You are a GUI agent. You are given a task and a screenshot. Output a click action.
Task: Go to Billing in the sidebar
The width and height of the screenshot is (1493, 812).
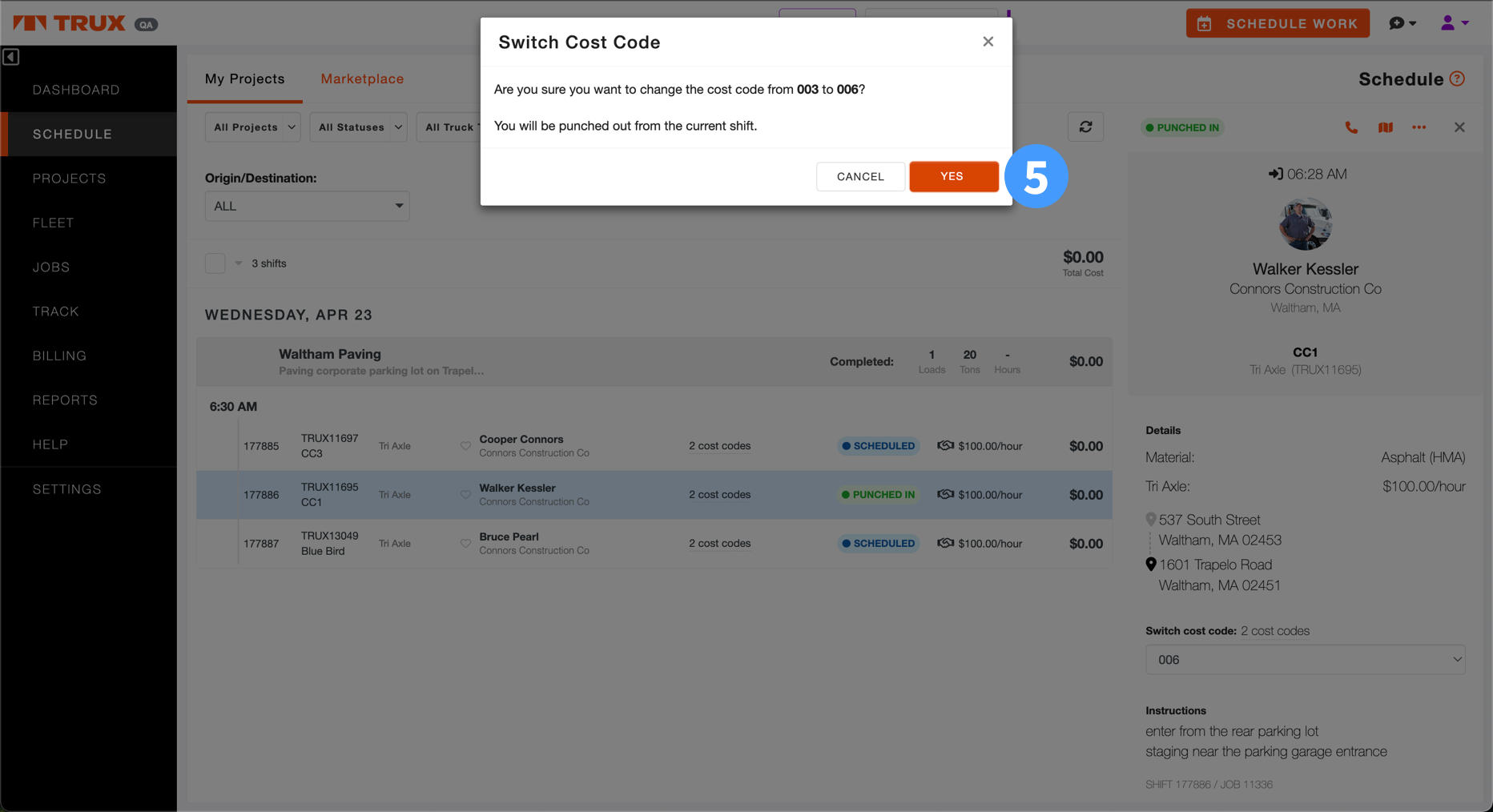click(x=59, y=356)
